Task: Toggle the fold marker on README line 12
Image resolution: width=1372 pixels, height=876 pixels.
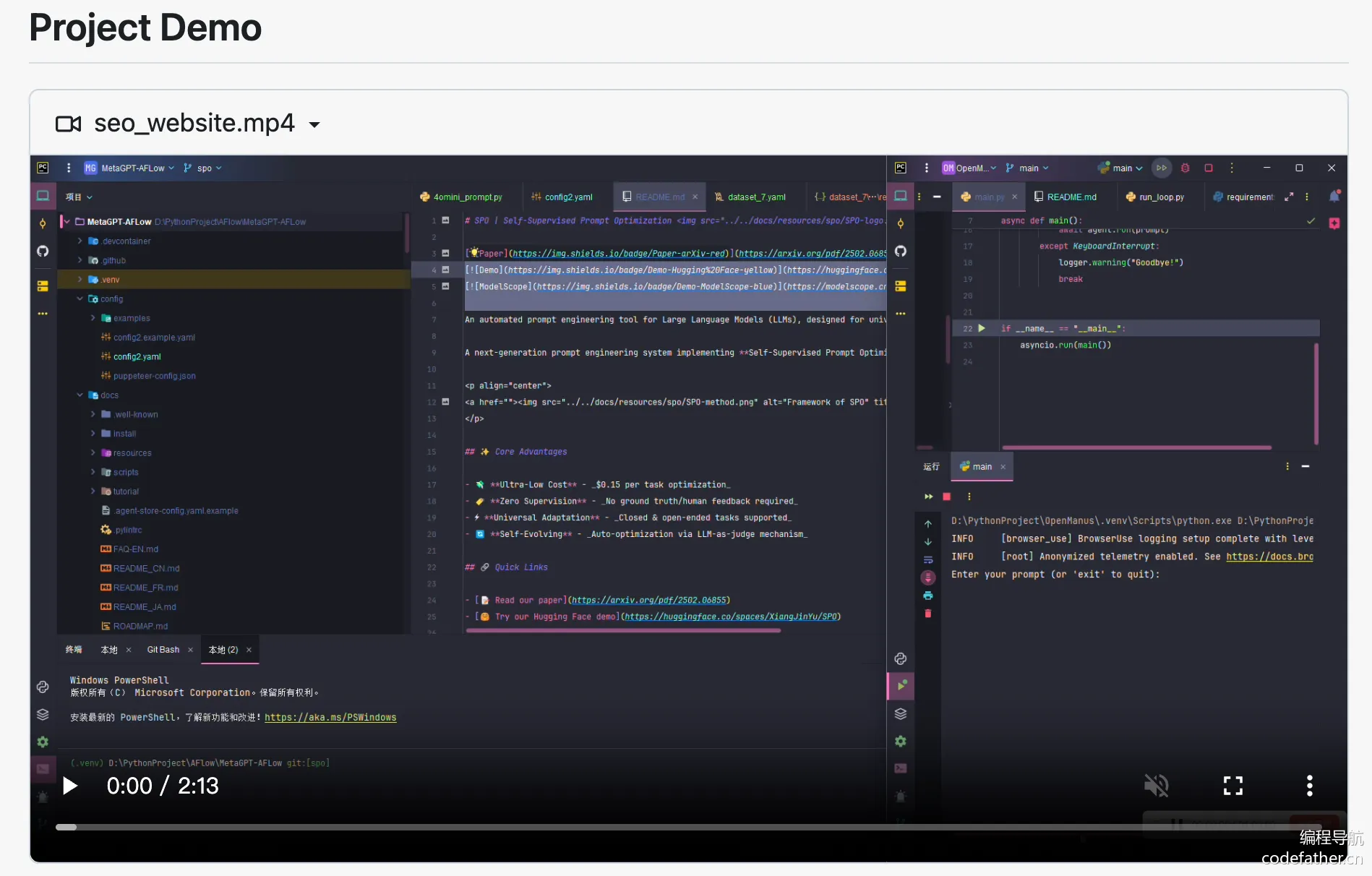Action: pyautogui.click(x=445, y=402)
